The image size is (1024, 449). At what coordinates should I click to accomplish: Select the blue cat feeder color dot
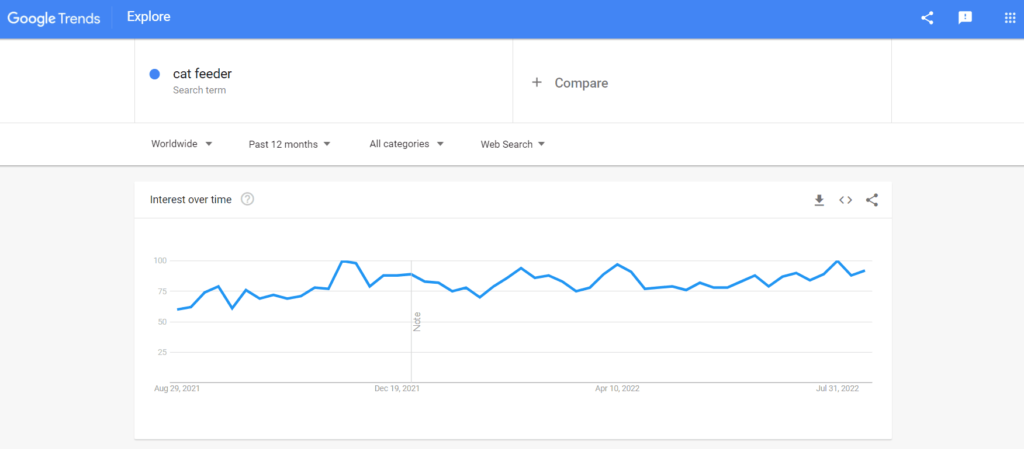pyautogui.click(x=155, y=74)
